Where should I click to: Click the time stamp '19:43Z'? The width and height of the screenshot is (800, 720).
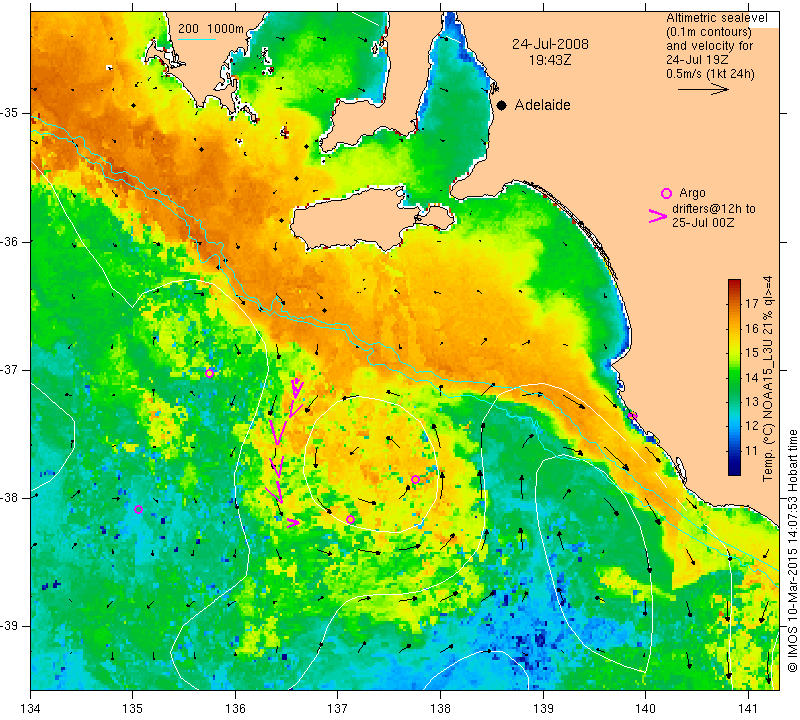pyautogui.click(x=550, y=60)
